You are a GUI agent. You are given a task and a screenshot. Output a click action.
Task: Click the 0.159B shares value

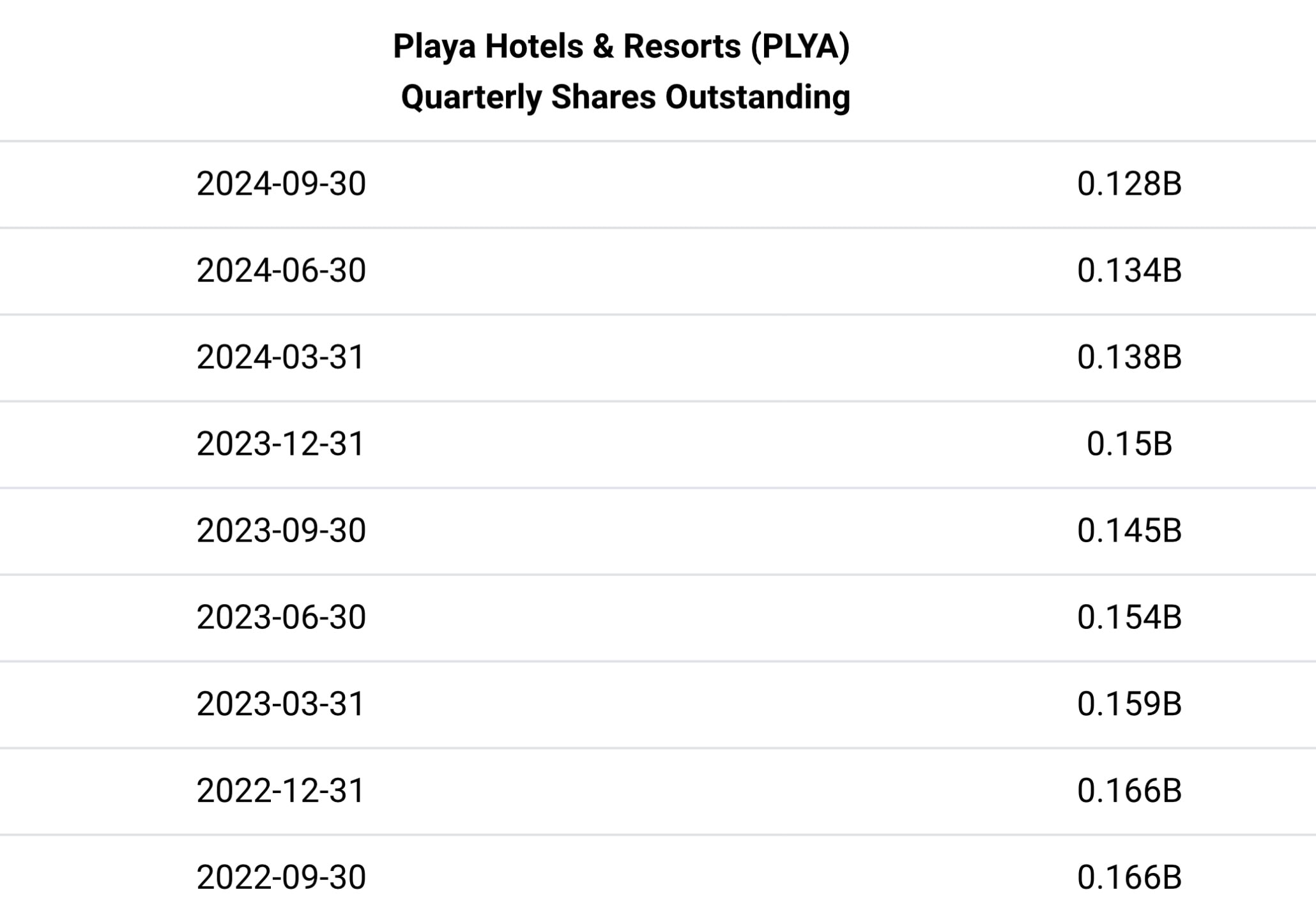[1129, 704]
